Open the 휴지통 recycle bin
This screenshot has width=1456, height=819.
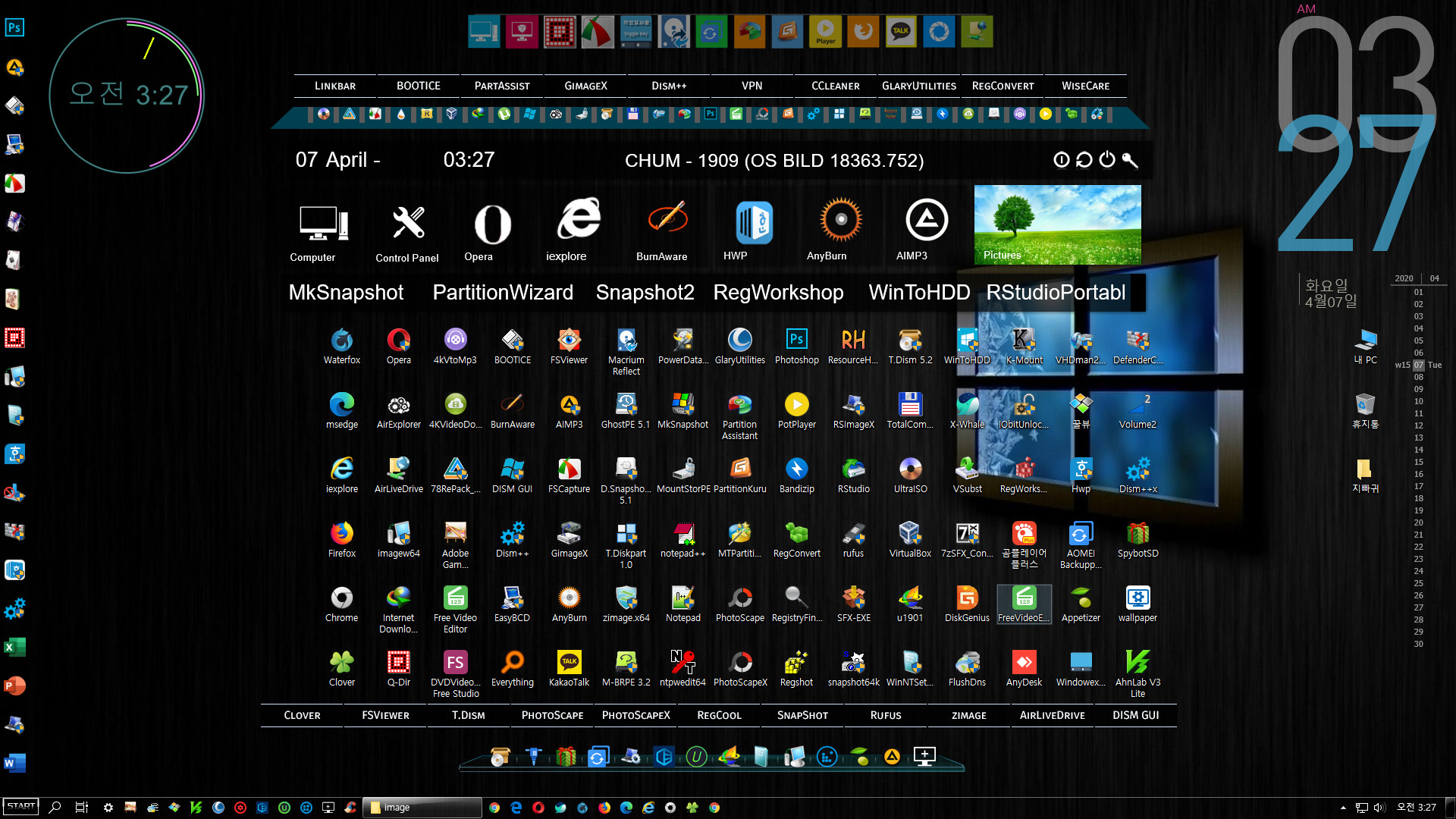point(1366,411)
